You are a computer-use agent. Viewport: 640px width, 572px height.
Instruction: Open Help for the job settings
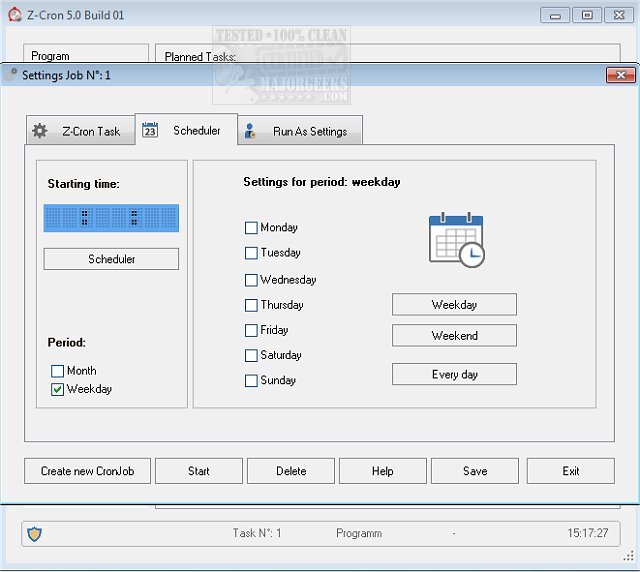pyautogui.click(x=382, y=471)
